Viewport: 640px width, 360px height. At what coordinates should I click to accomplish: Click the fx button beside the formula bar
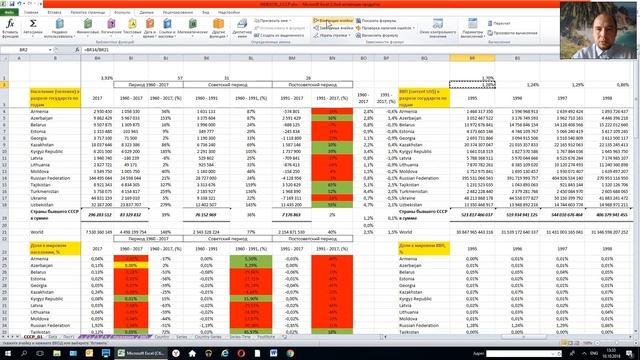(x=77, y=50)
